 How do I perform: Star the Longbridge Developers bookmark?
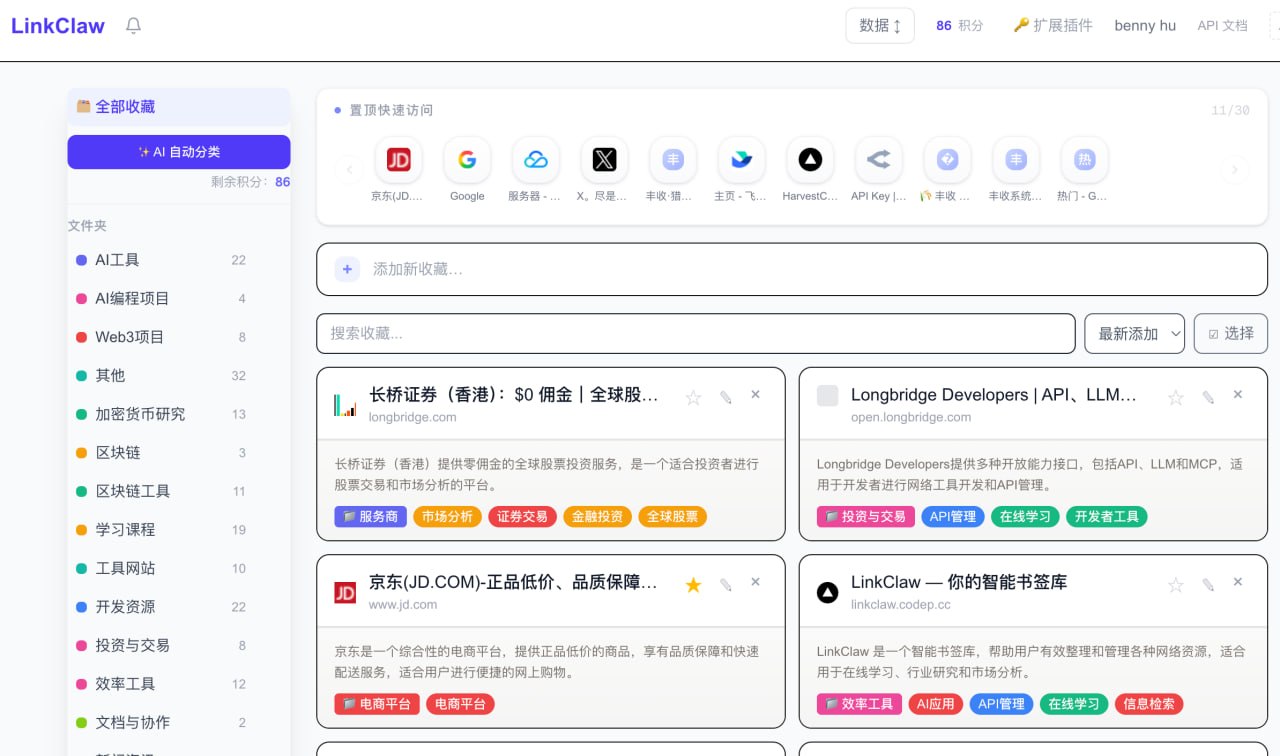click(1176, 398)
